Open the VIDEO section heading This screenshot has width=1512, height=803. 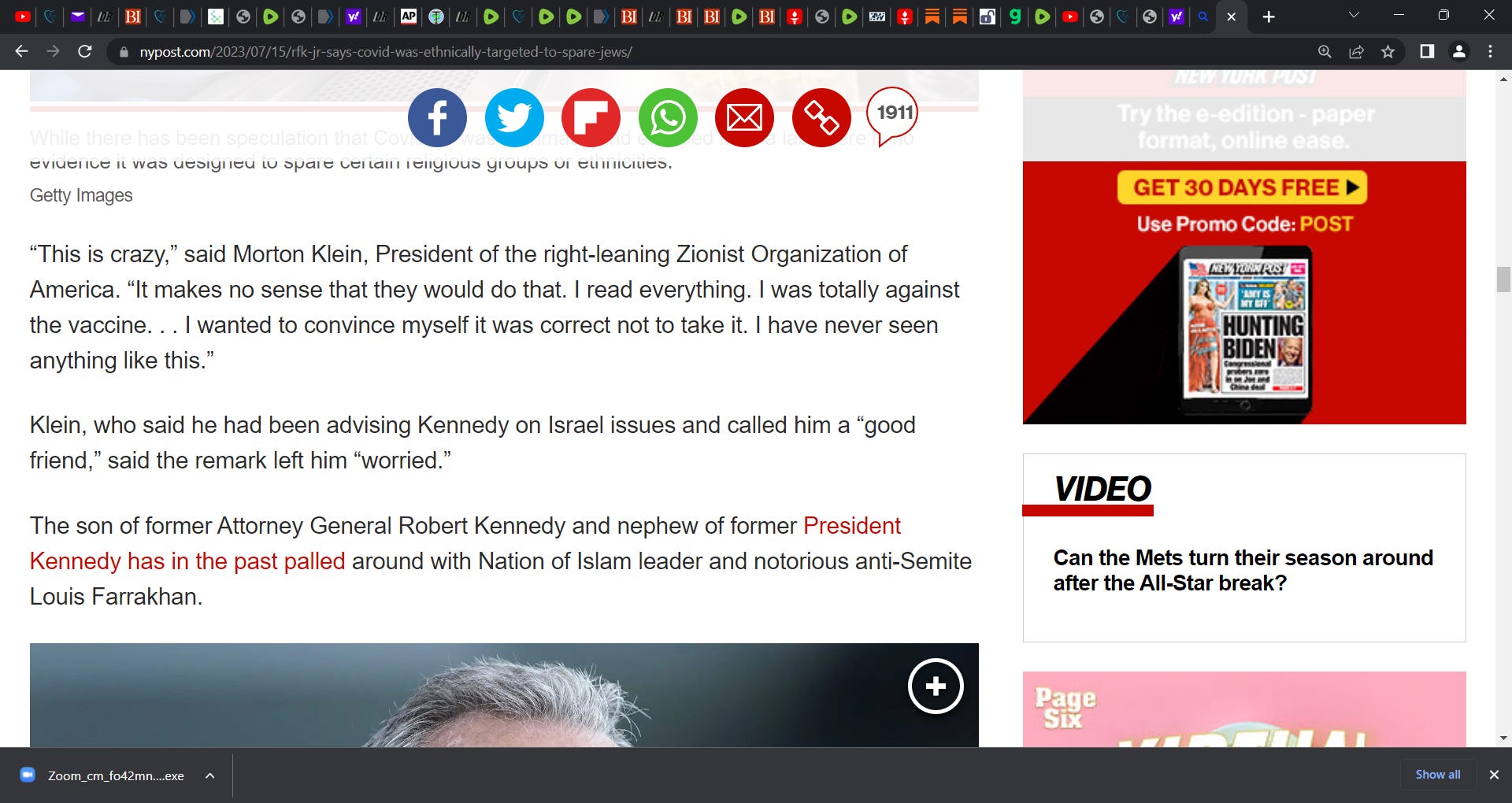point(1102,489)
